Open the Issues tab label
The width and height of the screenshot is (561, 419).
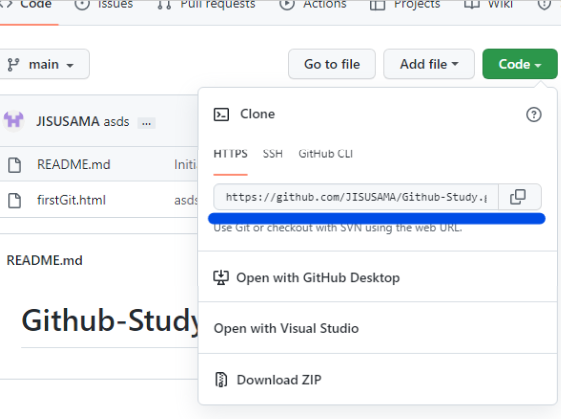116,4
